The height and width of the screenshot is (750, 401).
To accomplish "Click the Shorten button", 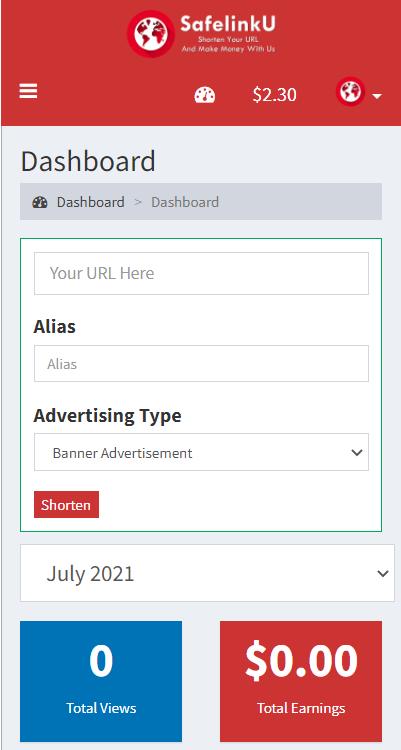I will coord(67,505).
